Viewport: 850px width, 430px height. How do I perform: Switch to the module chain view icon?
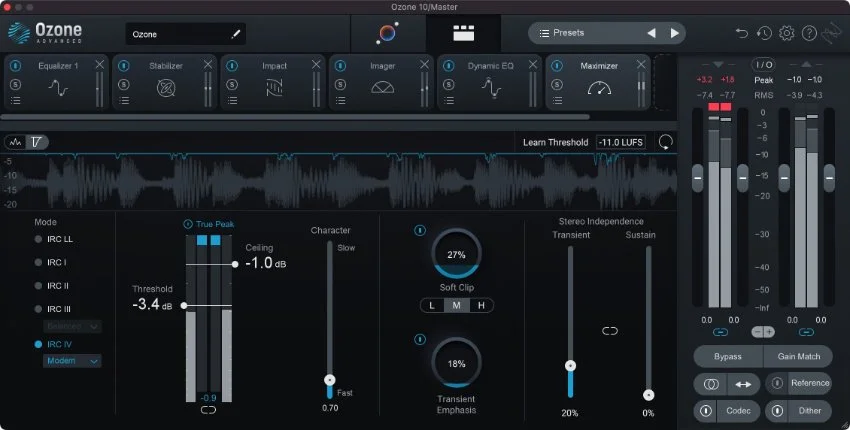[x=463, y=33]
